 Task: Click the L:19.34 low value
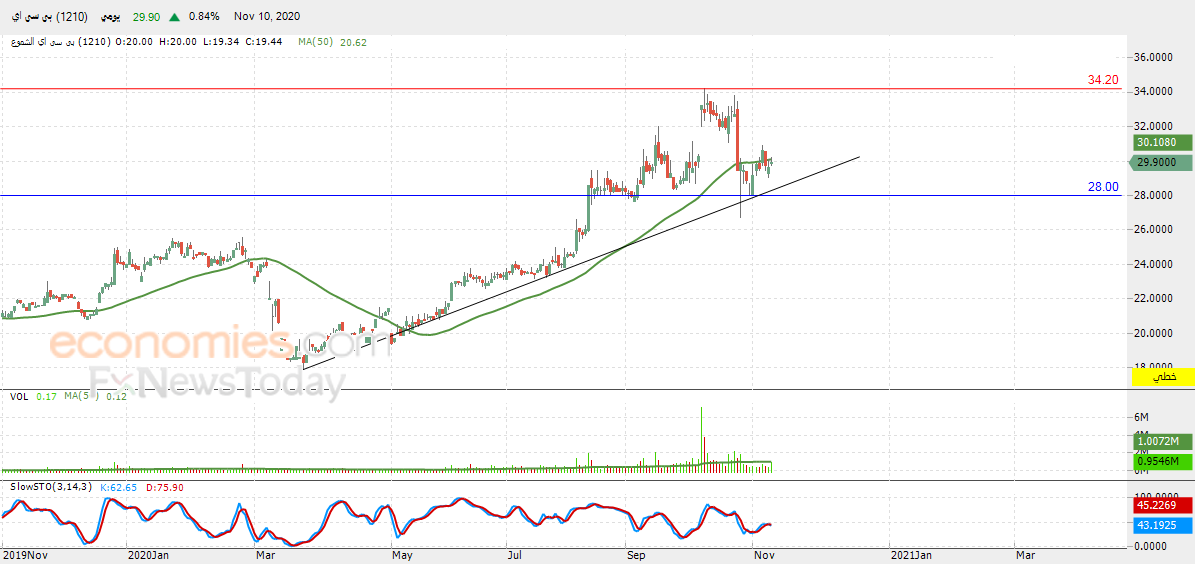[220, 42]
